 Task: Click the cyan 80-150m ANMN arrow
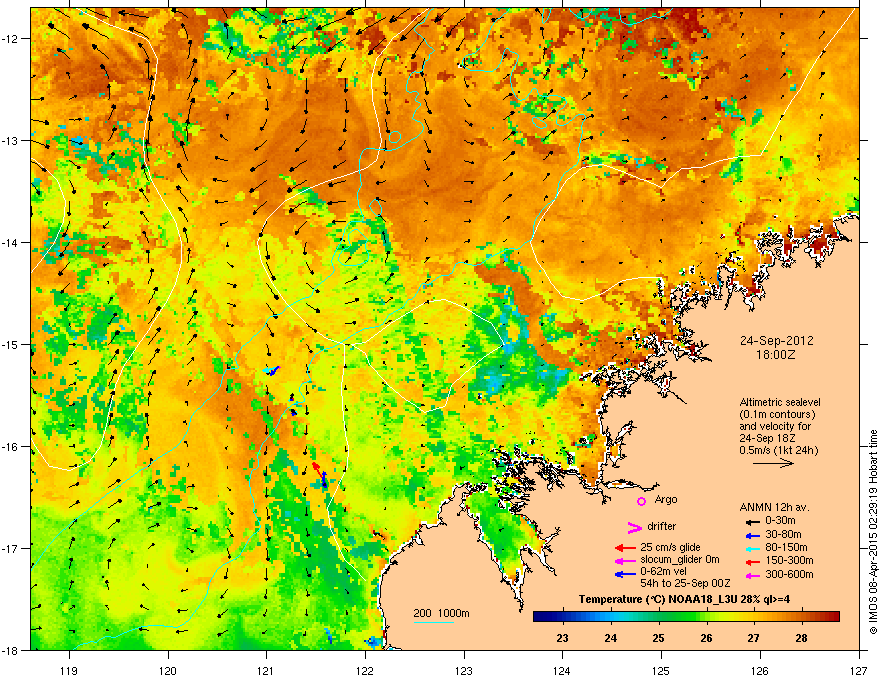(x=753, y=549)
